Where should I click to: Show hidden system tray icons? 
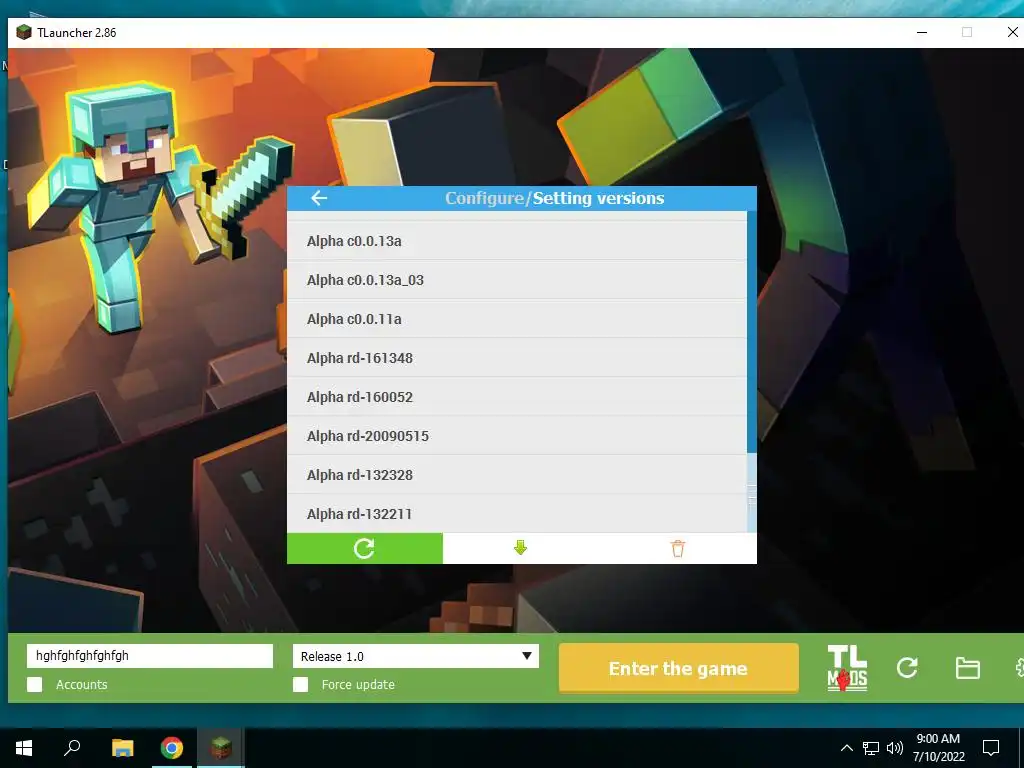(846, 748)
